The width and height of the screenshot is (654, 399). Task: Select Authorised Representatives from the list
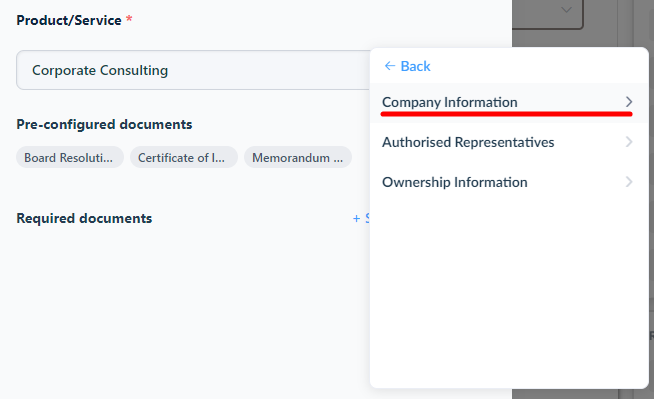[509, 142]
